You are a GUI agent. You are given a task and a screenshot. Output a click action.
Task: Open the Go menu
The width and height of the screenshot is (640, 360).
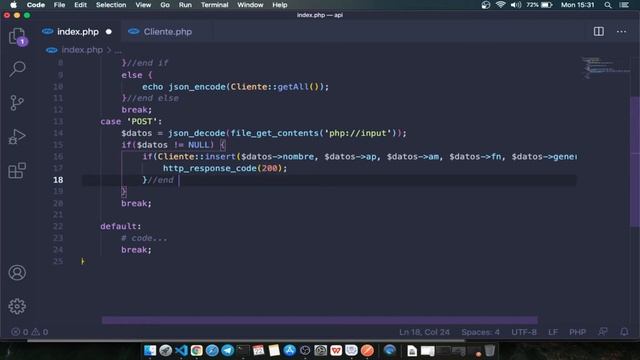pyautogui.click(x=165, y=5)
